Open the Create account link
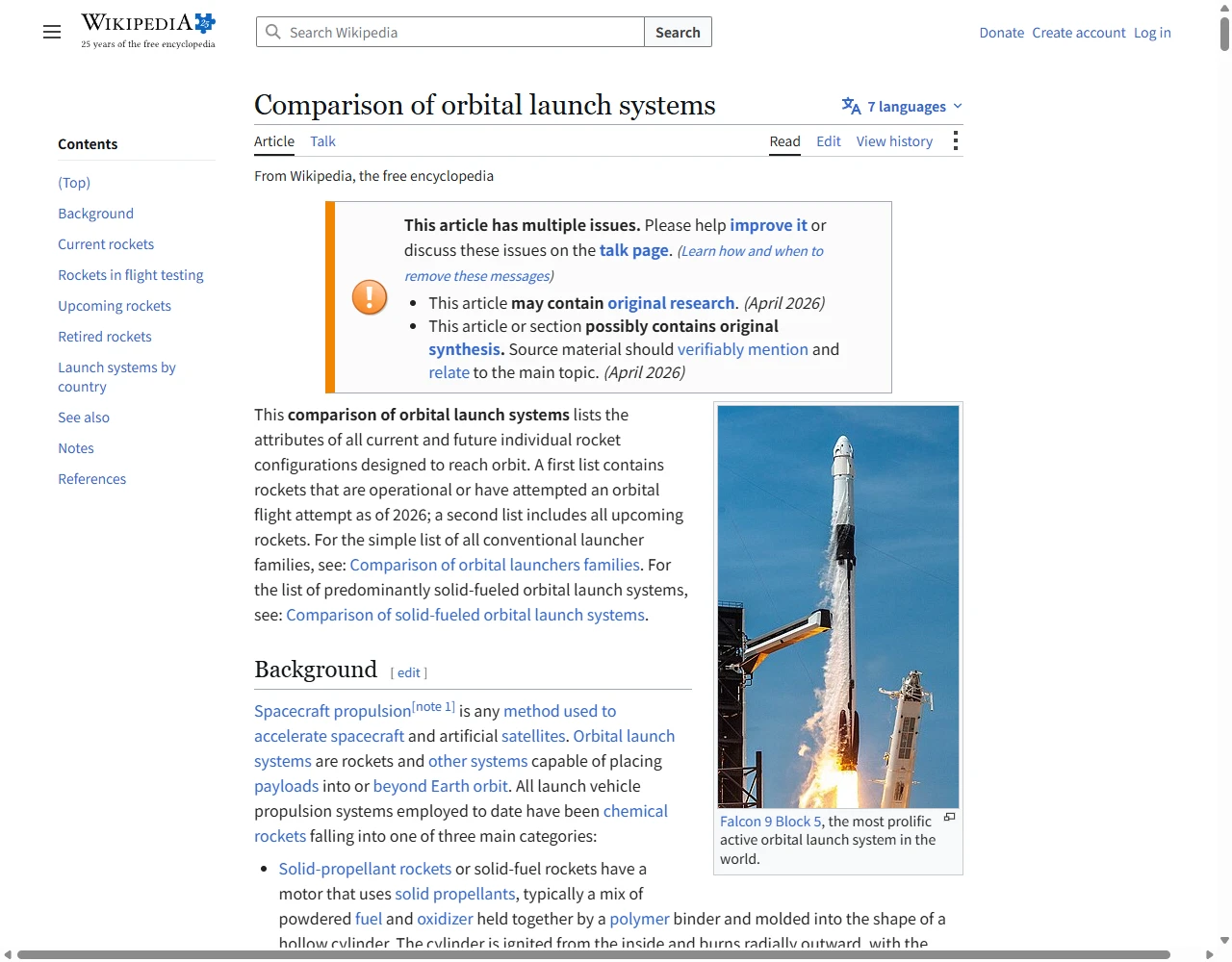 coord(1079,33)
